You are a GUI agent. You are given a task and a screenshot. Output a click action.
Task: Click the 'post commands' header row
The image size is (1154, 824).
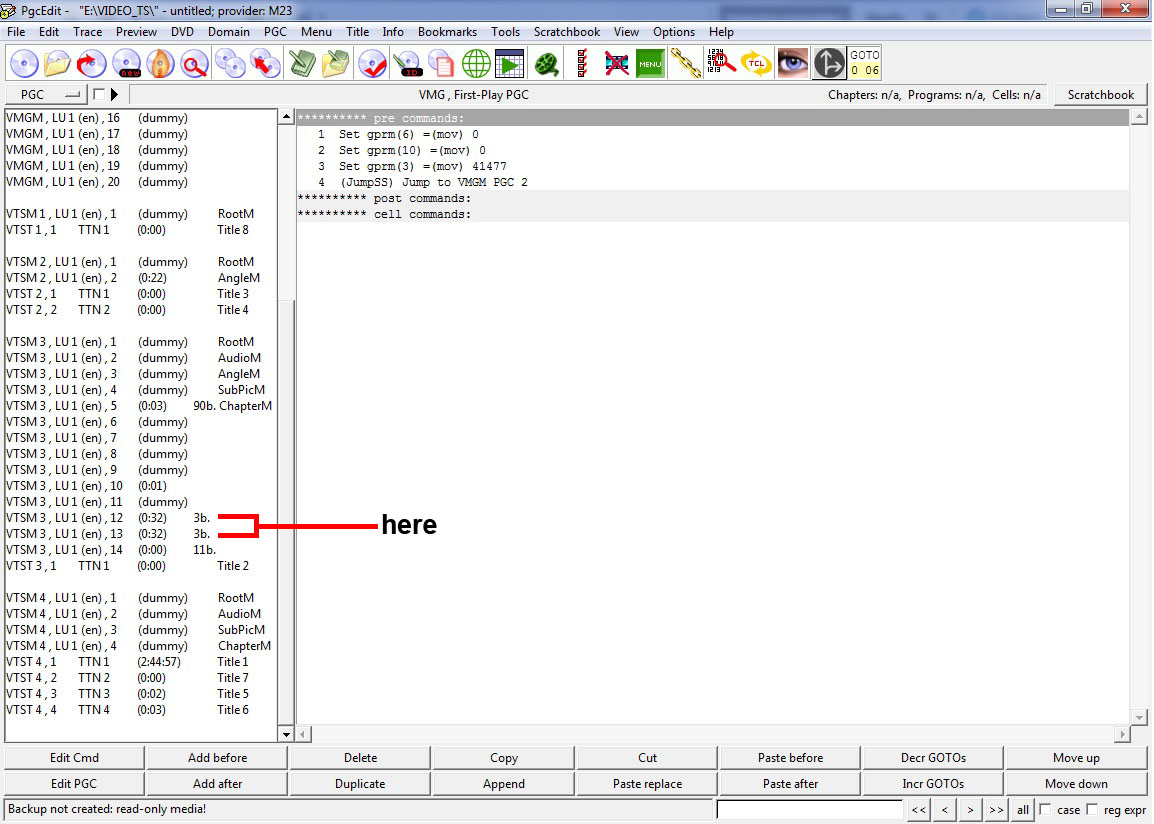click(712, 199)
